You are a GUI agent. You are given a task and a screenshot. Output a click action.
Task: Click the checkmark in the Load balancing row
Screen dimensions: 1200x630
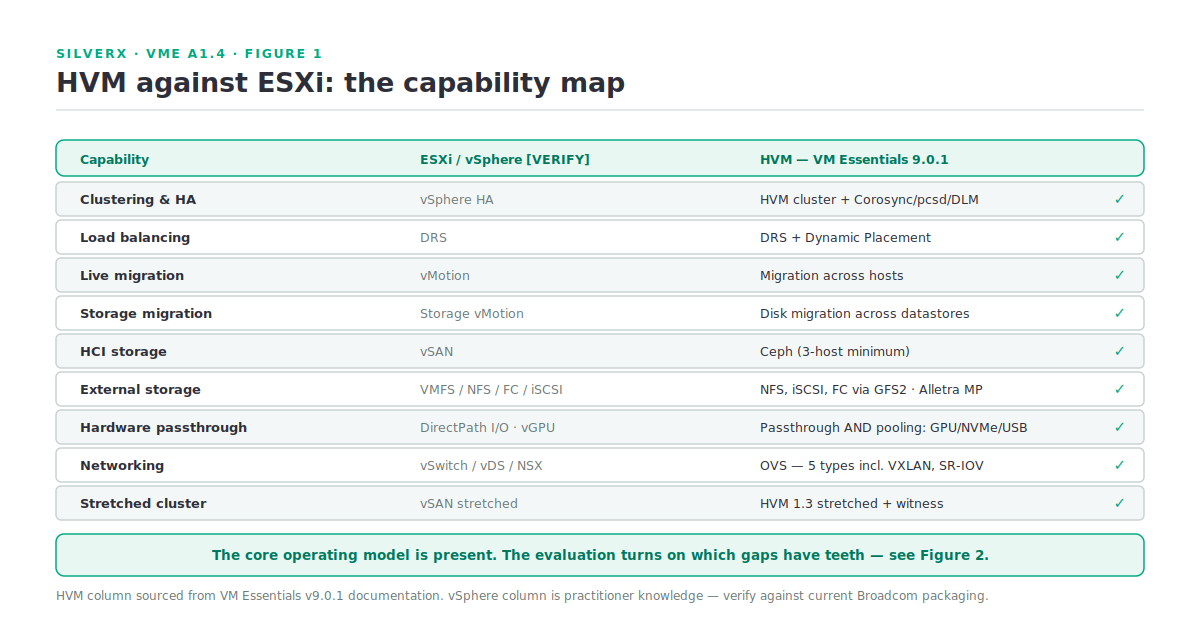(x=1119, y=237)
